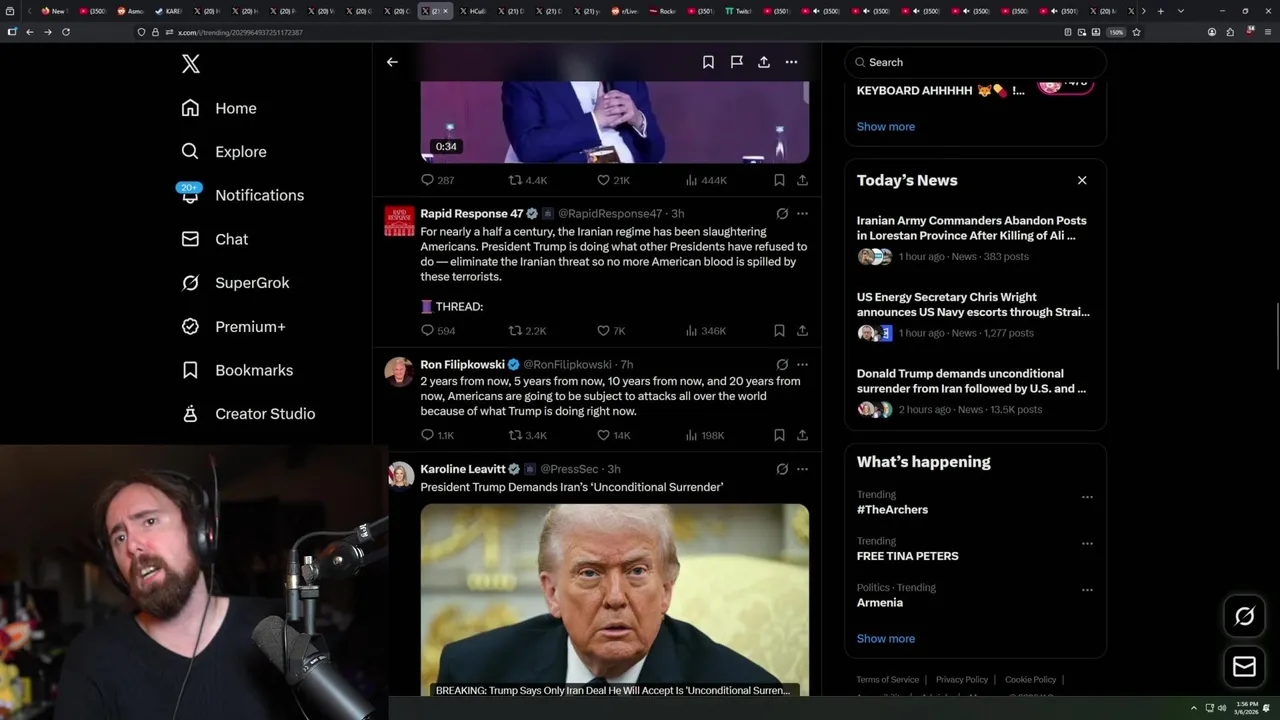1280x720 pixels.
Task: Repost Rapid Response 47 post
Action: (527, 331)
